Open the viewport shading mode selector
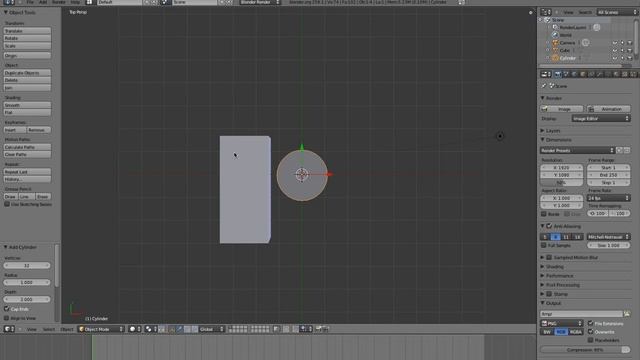The image size is (640, 360). click(135, 329)
